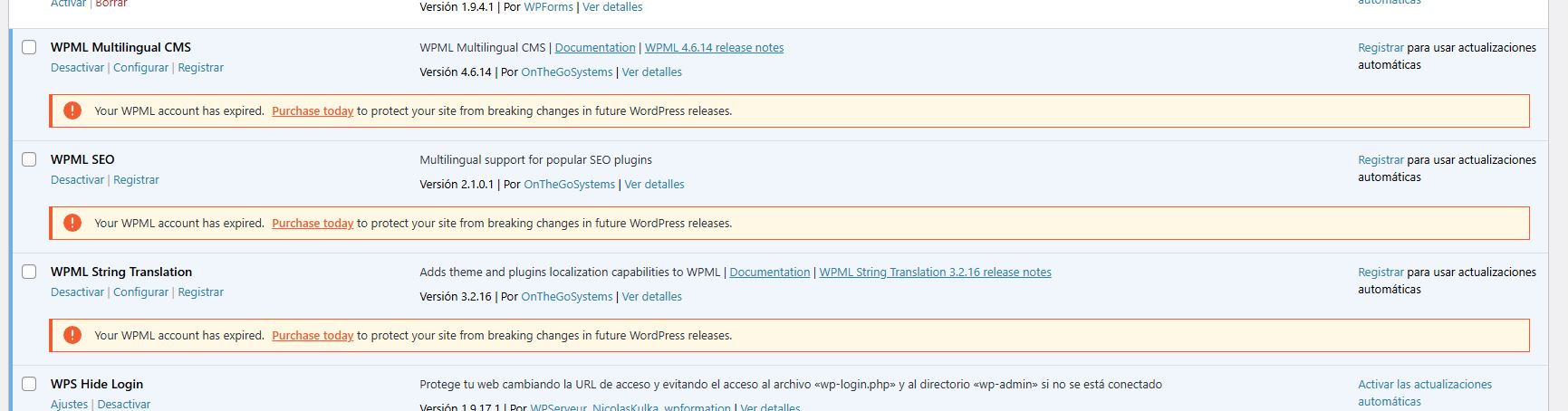Image resolution: width=1568 pixels, height=411 pixels.
Task: Open Configurar for WPML Multilingual CMS
Action: pyautogui.click(x=140, y=68)
